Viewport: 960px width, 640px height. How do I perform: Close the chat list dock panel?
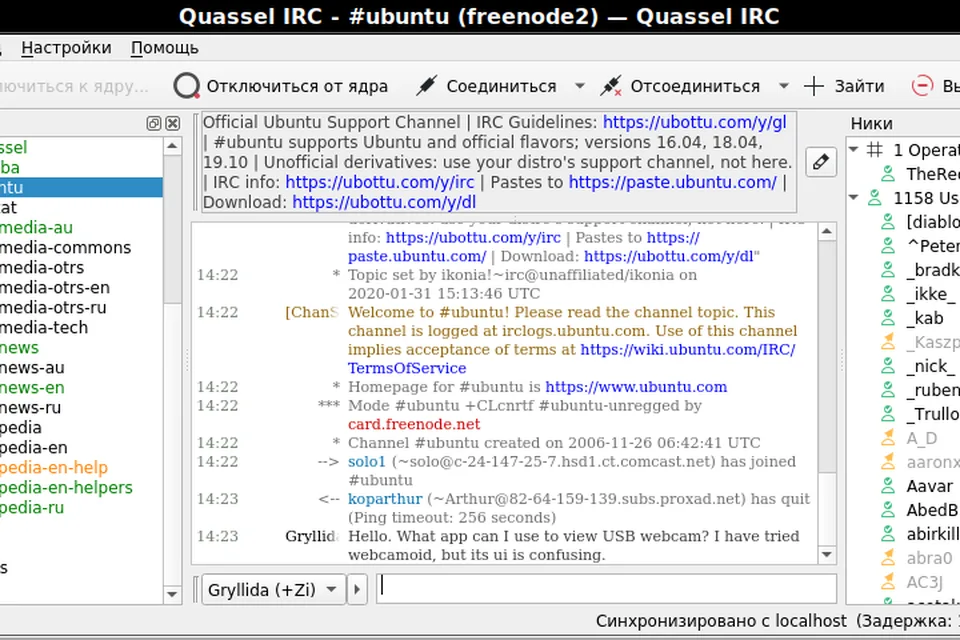173,124
